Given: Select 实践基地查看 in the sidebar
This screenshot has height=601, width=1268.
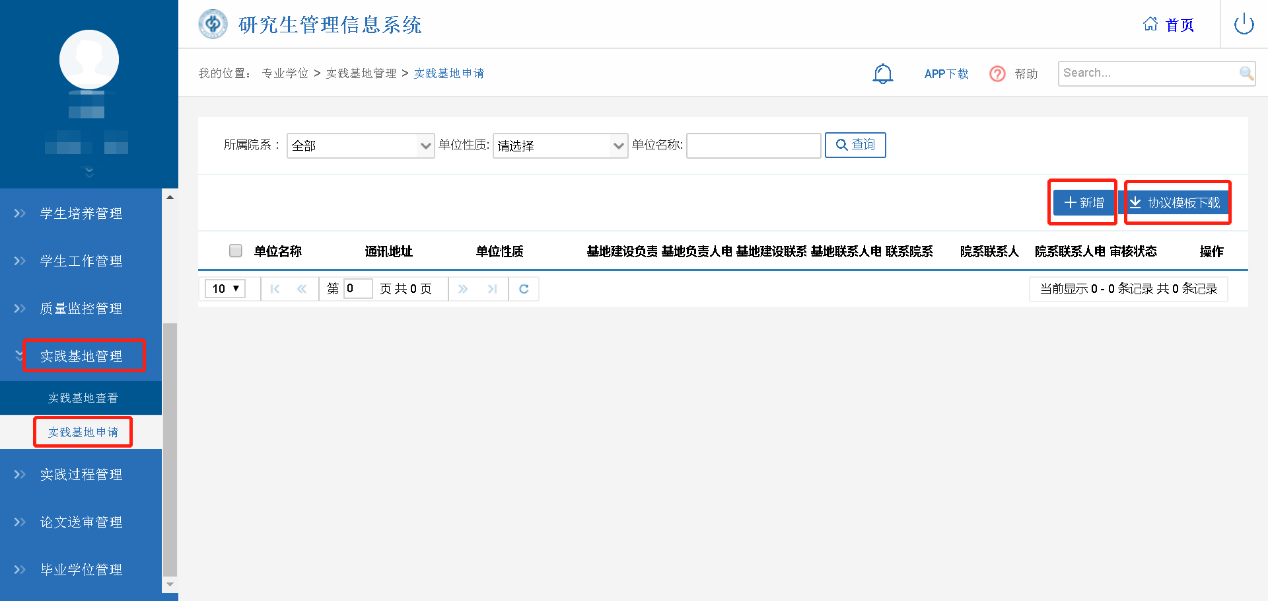Looking at the screenshot, I should pos(83,398).
